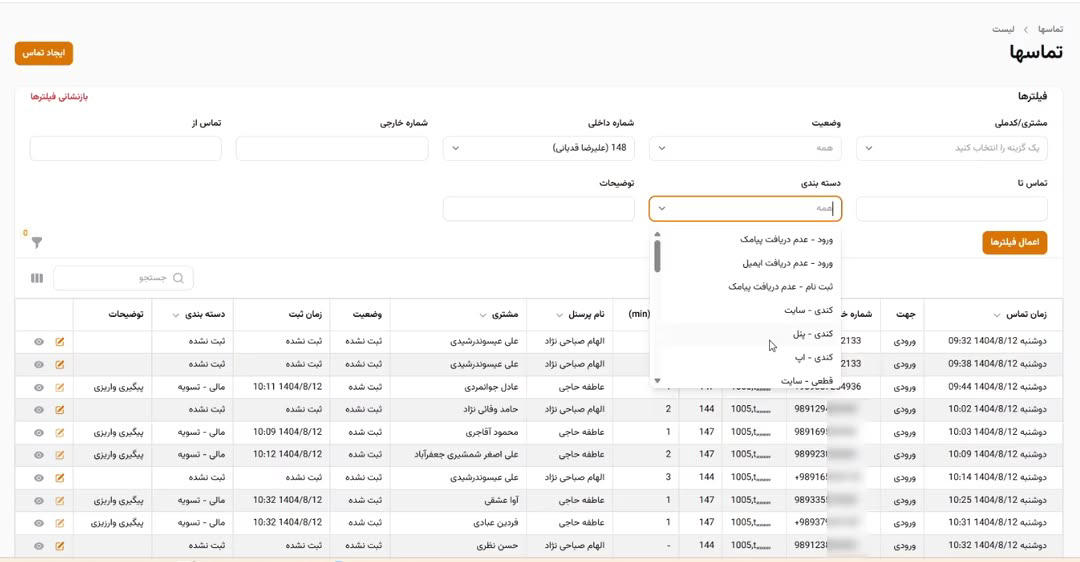Edit the call of فردین عبادی
This screenshot has height=562, width=1080.
[60, 523]
